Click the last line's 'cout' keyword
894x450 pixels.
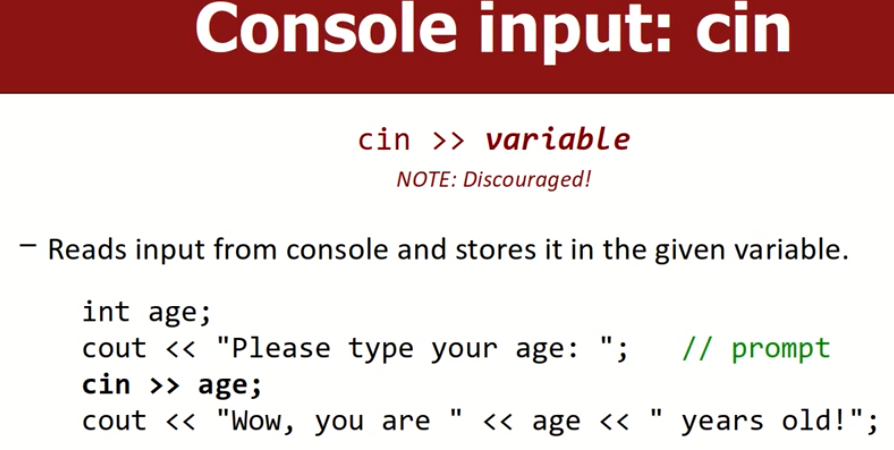(x=114, y=421)
